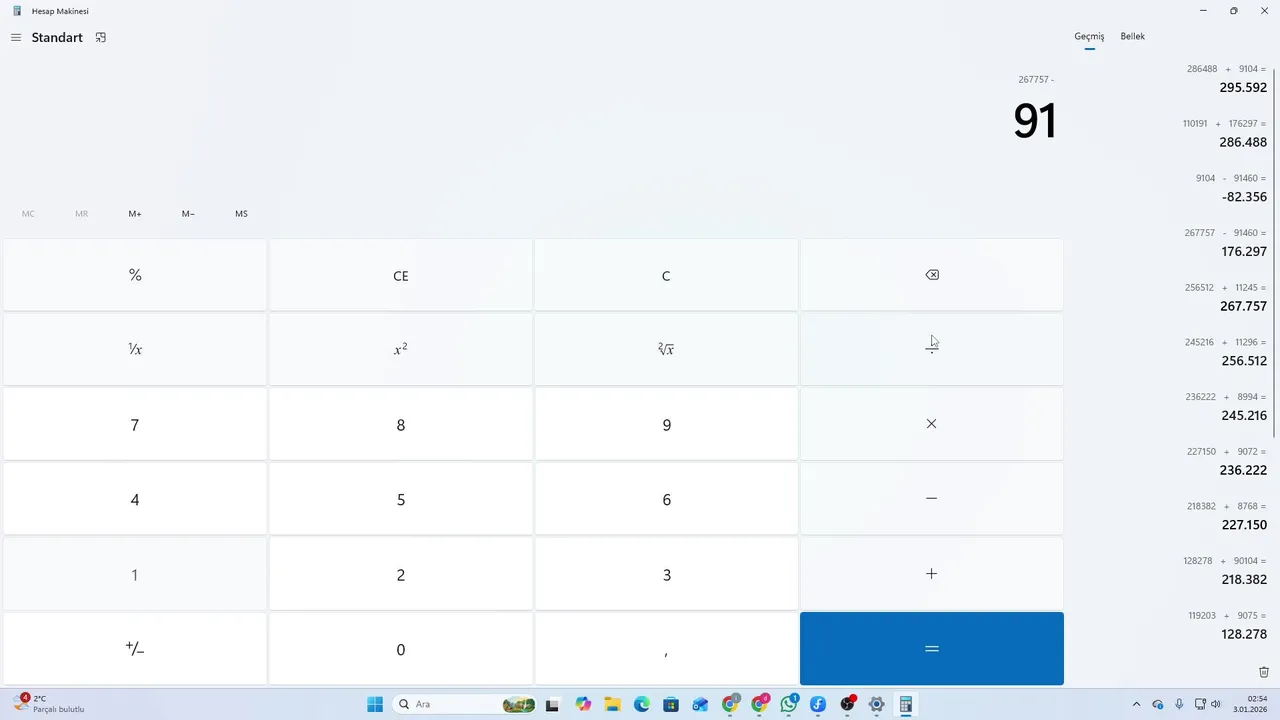Screen dimensions: 1280x720
Task: Click the MS memory store button
Action: pos(241,213)
